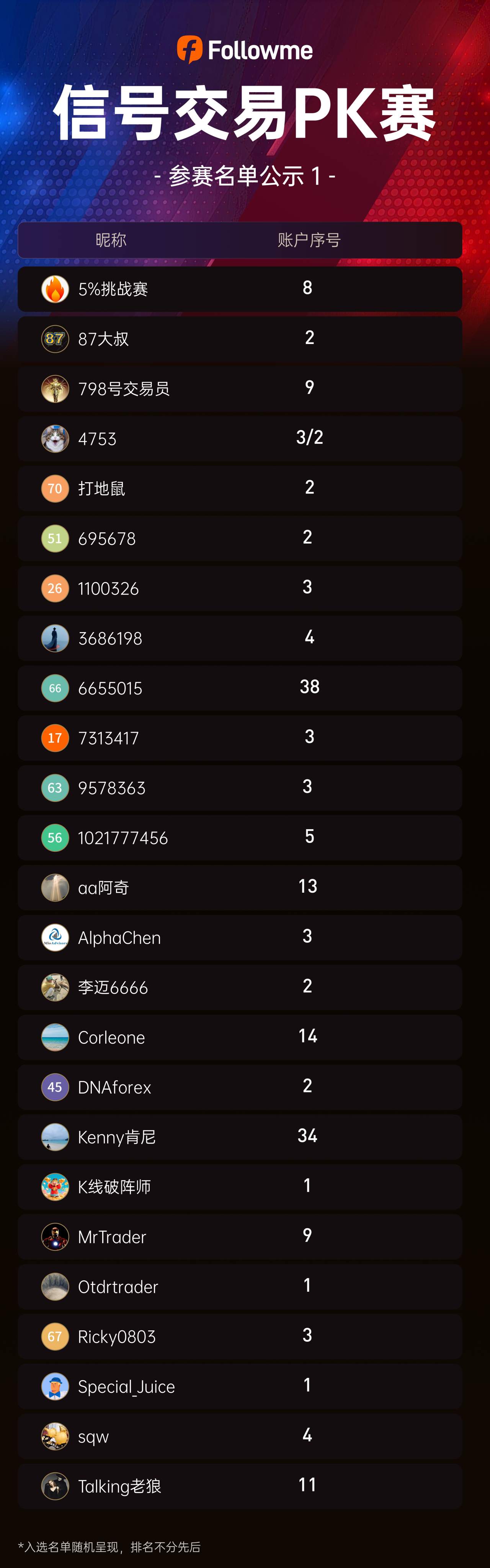Click the orange 70 avatar of 打地鼠

pyautogui.click(x=55, y=489)
